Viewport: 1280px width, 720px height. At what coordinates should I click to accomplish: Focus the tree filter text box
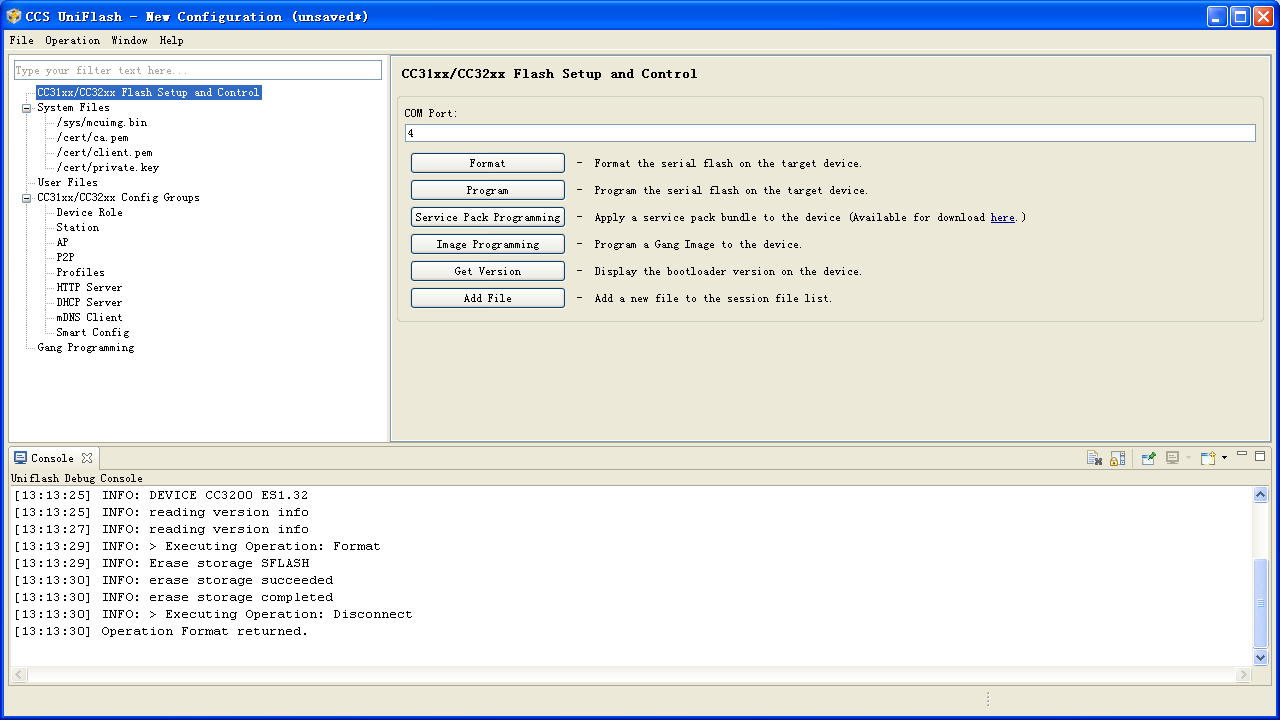pos(198,70)
